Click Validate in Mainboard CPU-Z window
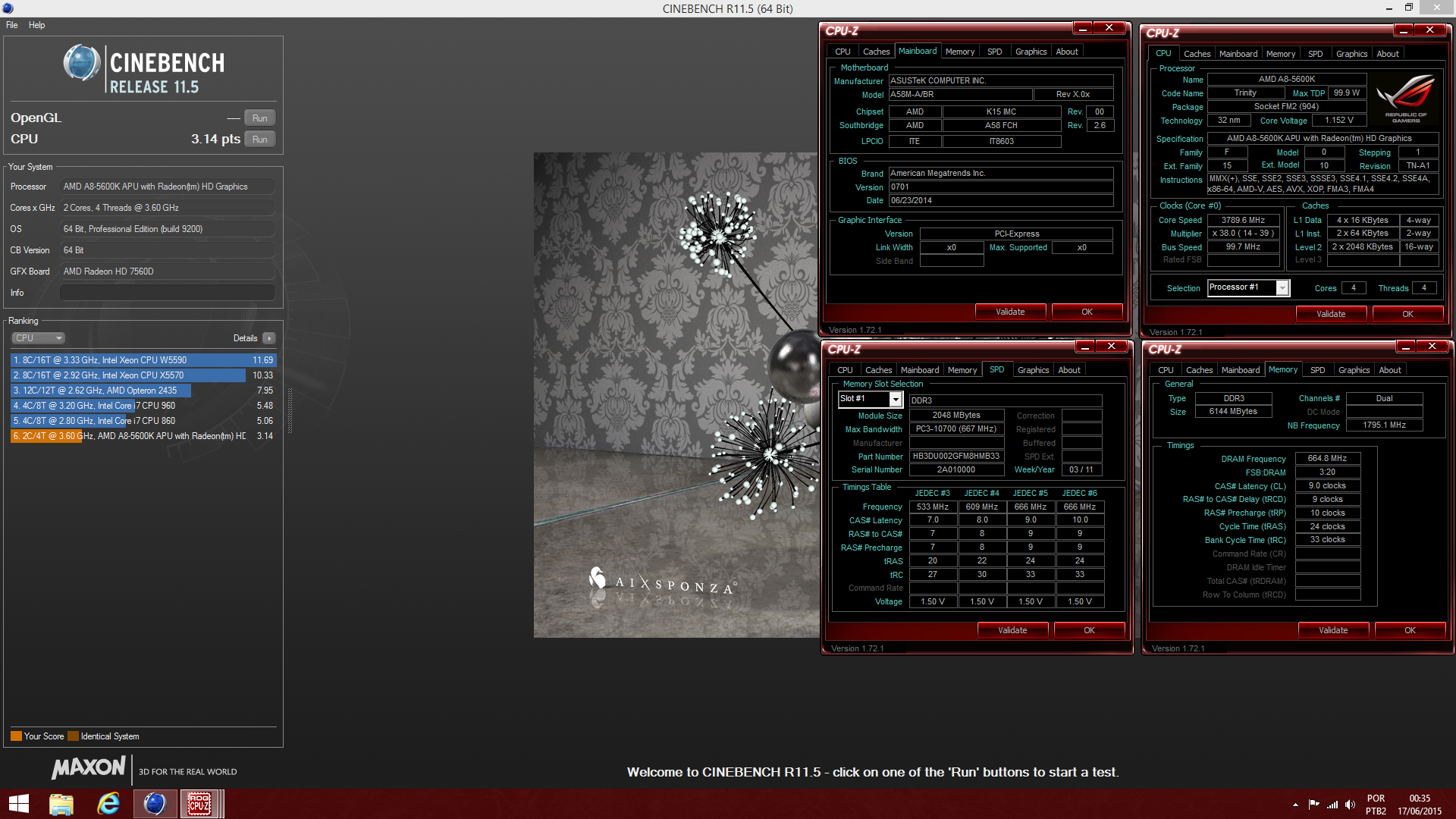The width and height of the screenshot is (1456, 819). pos(1010,312)
